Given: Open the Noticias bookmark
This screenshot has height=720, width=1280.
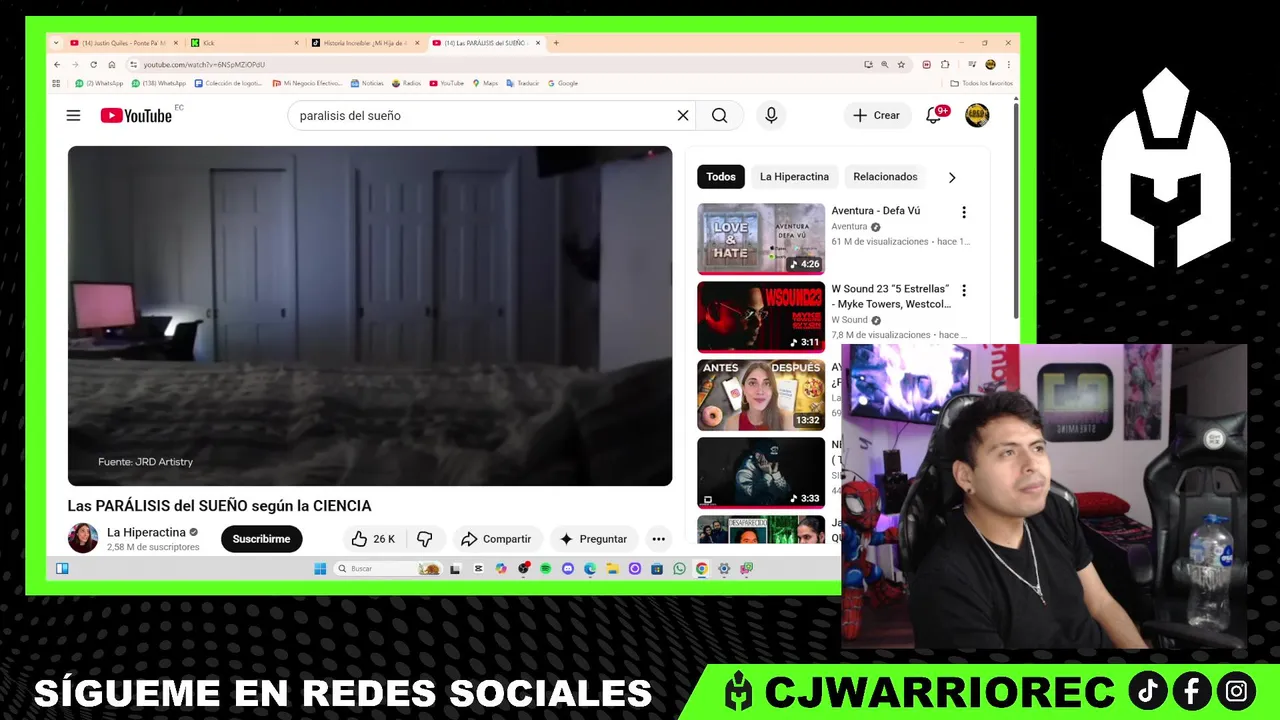Looking at the screenshot, I should click(367, 83).
